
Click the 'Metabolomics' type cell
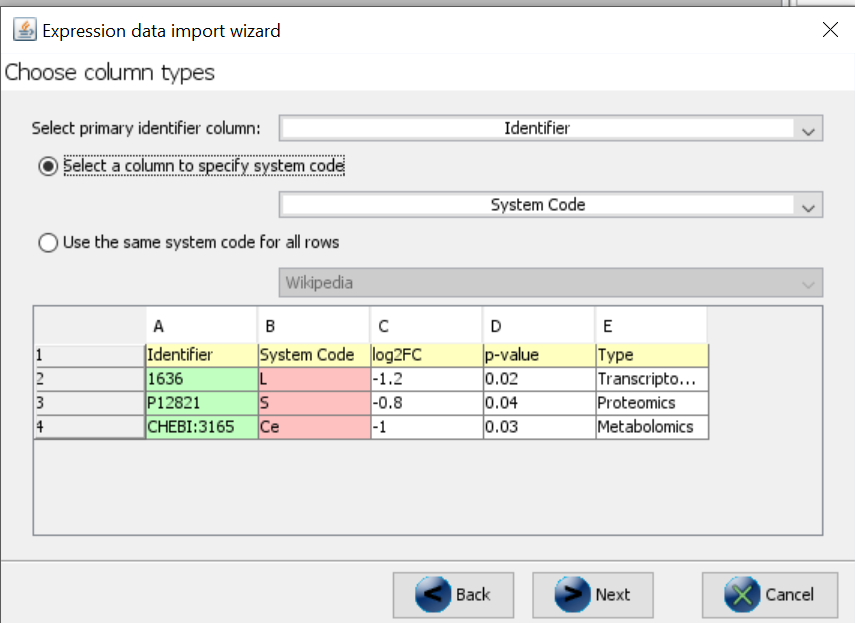pos(652,427)
